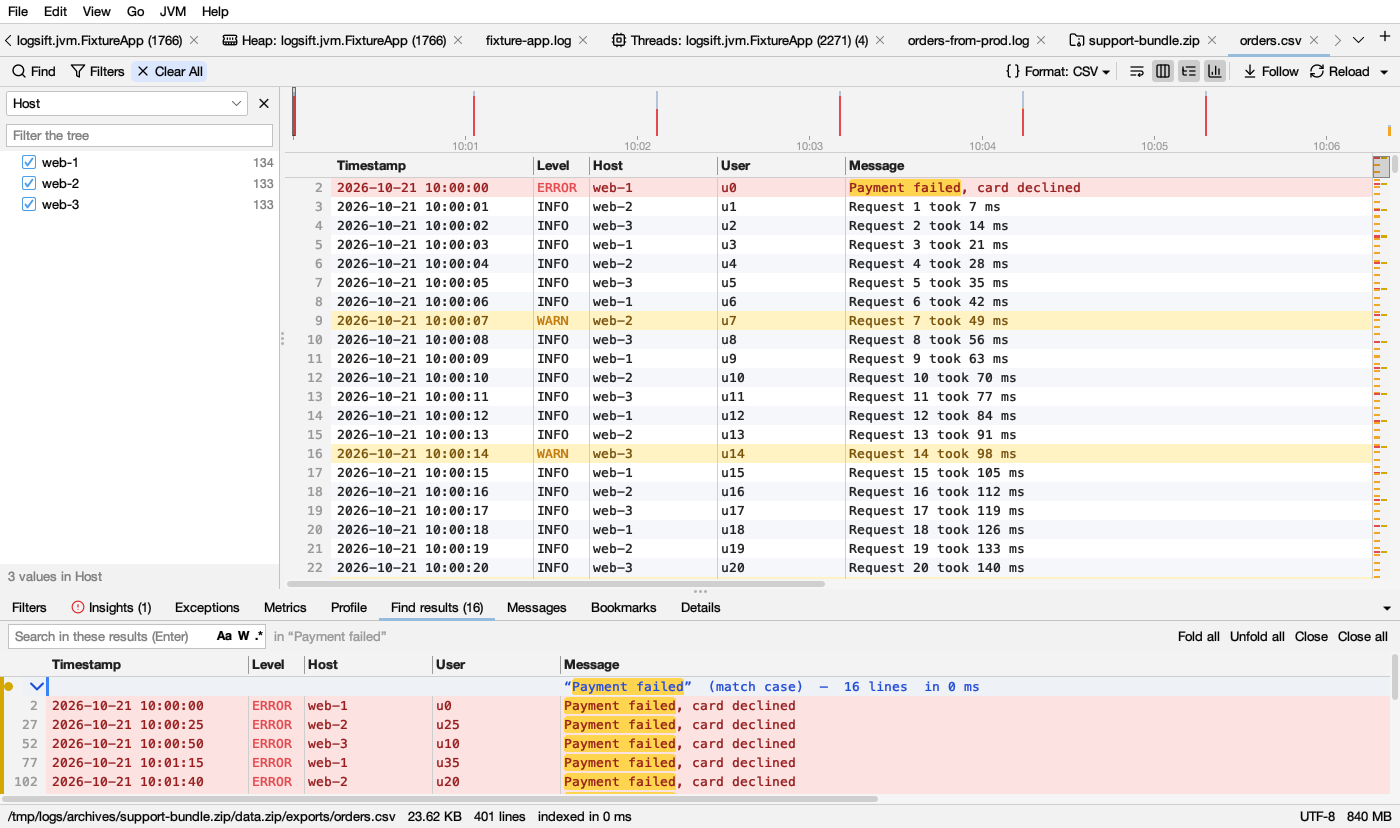Click the horizontal scrollbar under log table

(x=556, y=583)
